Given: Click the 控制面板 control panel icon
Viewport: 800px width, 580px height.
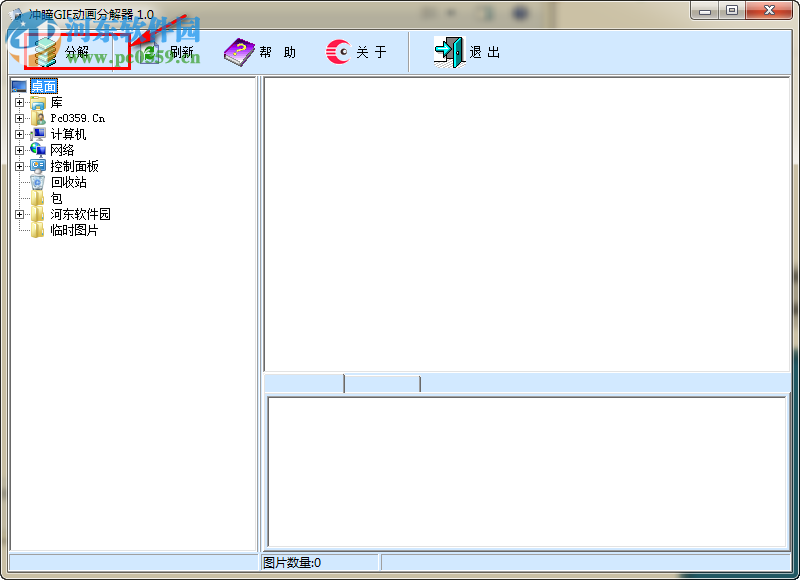Looking at the screenshot, I should 37,166.
